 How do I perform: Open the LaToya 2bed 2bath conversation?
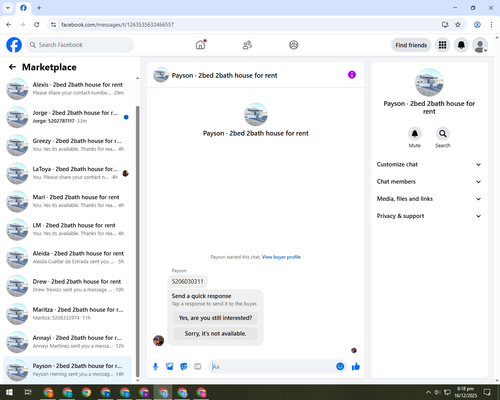coord(67,173)
